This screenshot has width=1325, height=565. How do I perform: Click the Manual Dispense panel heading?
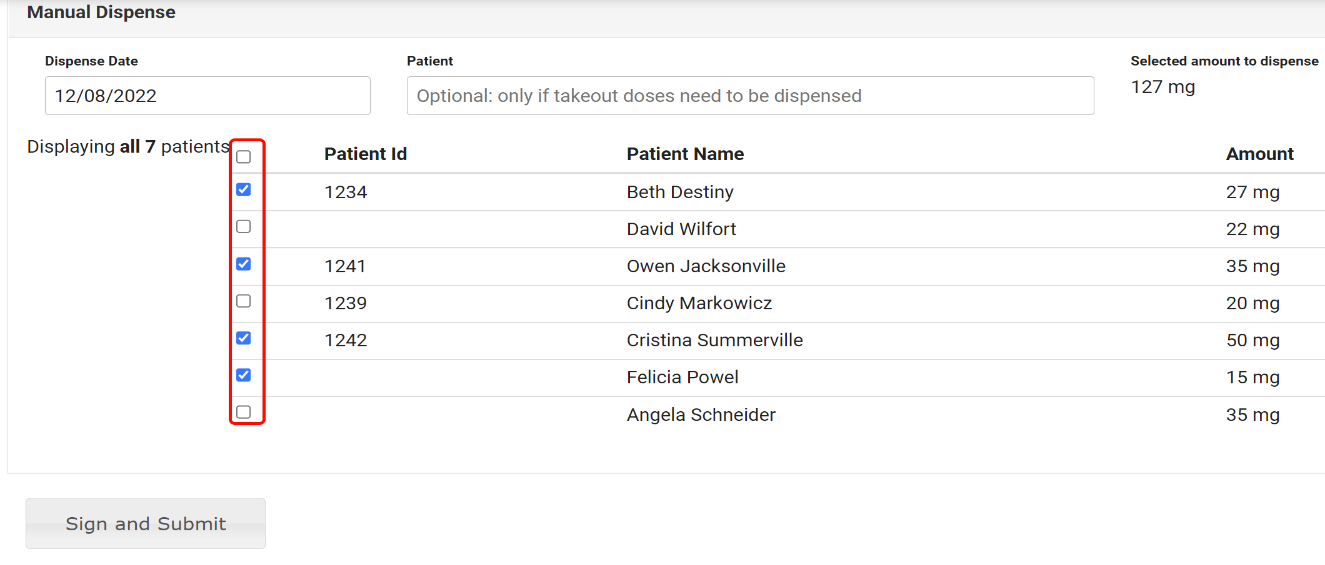pos(101,13)
